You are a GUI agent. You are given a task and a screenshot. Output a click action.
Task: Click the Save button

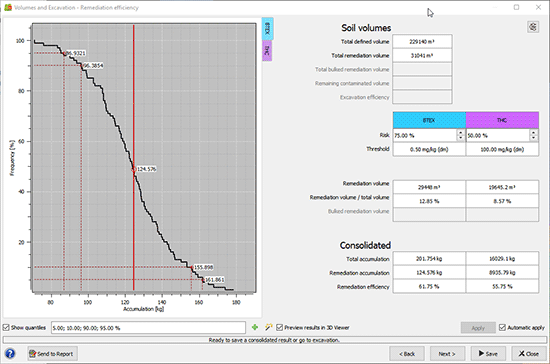pyautogui.click(x=488, y=353)
